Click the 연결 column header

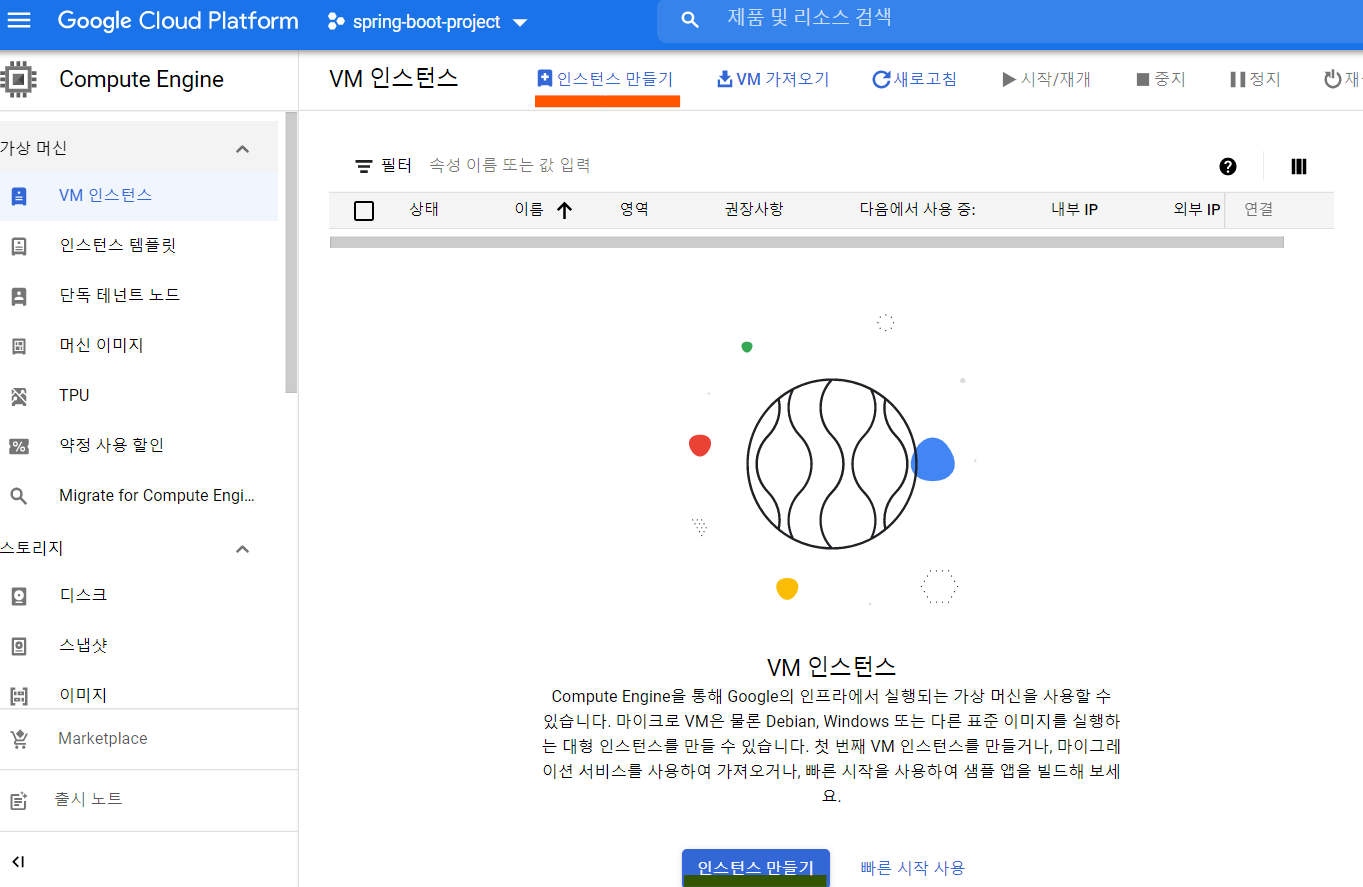point(1258,210)
